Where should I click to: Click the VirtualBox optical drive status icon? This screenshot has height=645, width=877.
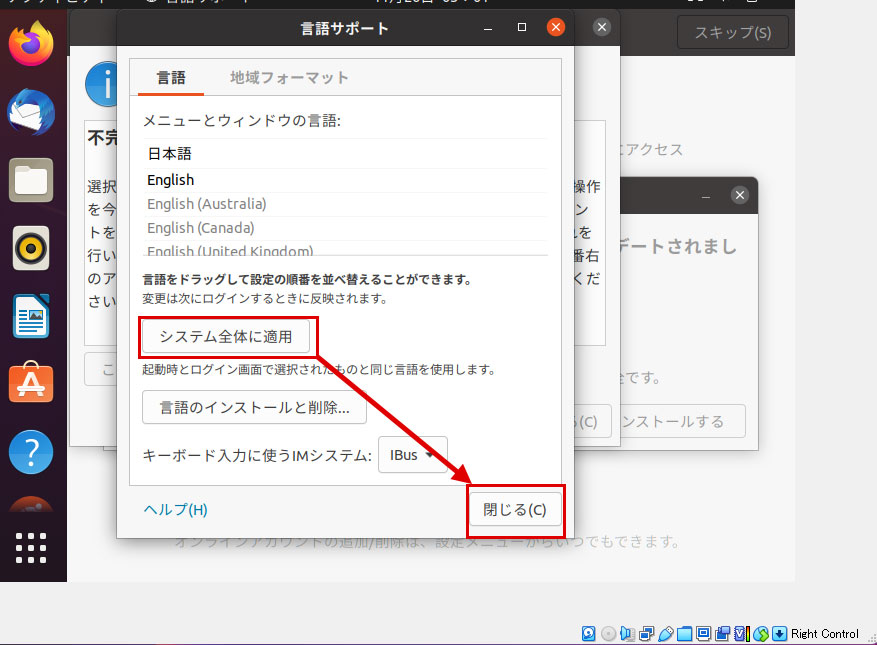[609, 633]
